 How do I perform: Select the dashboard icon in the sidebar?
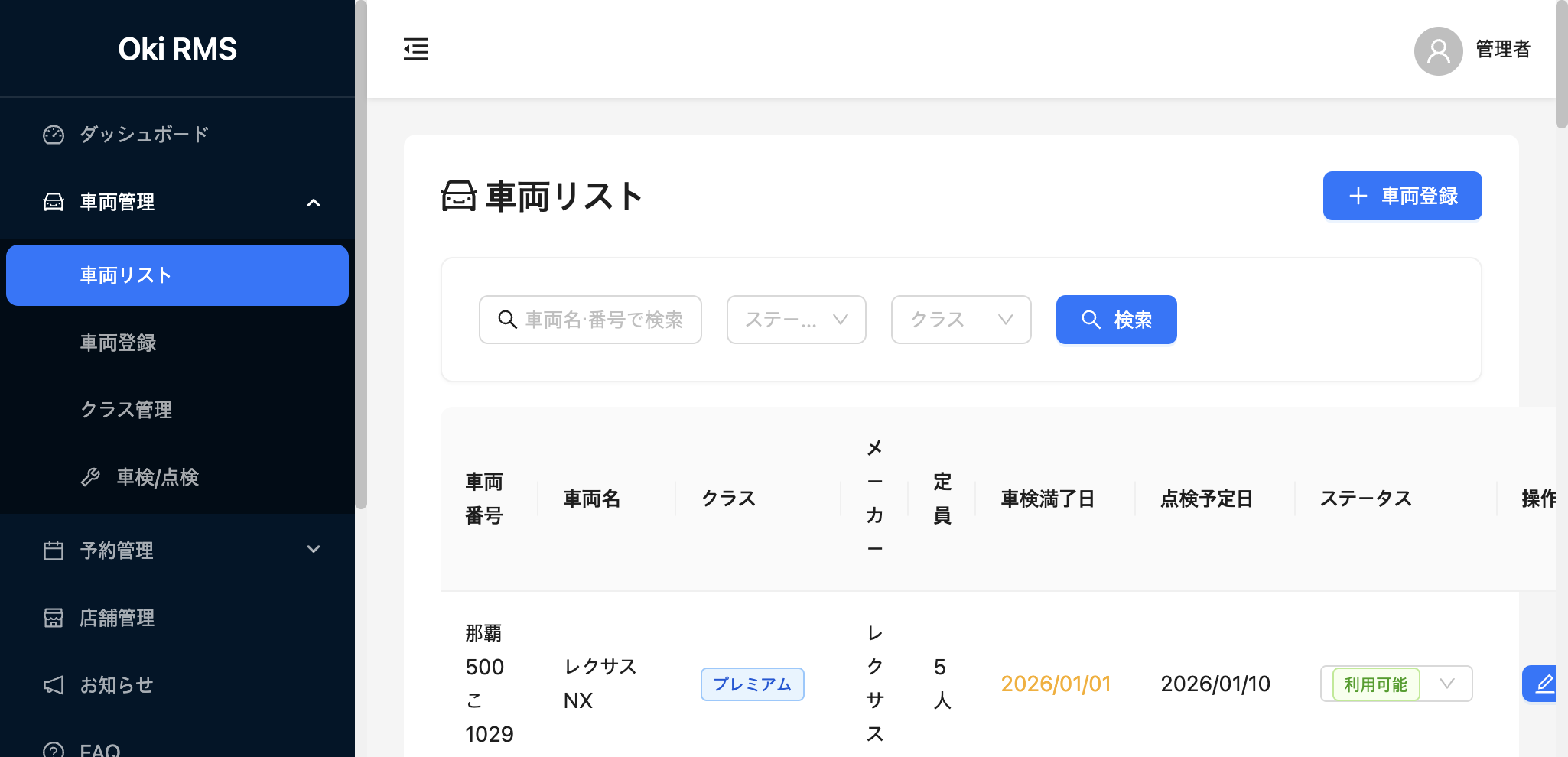tap(54, 134)
